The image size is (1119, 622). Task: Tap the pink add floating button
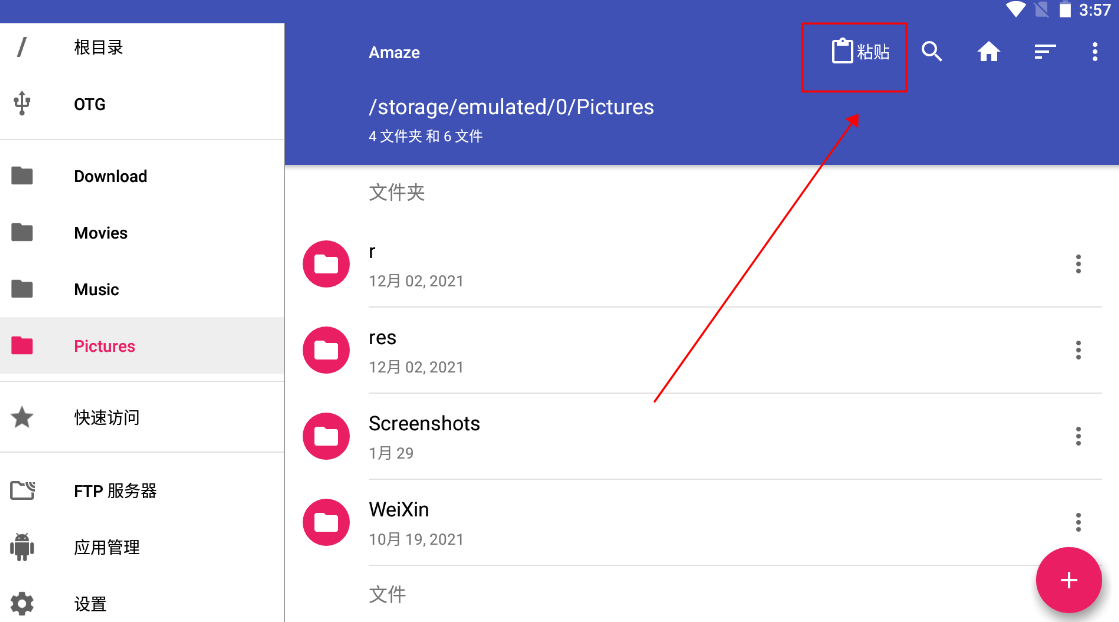[1068, 580]
